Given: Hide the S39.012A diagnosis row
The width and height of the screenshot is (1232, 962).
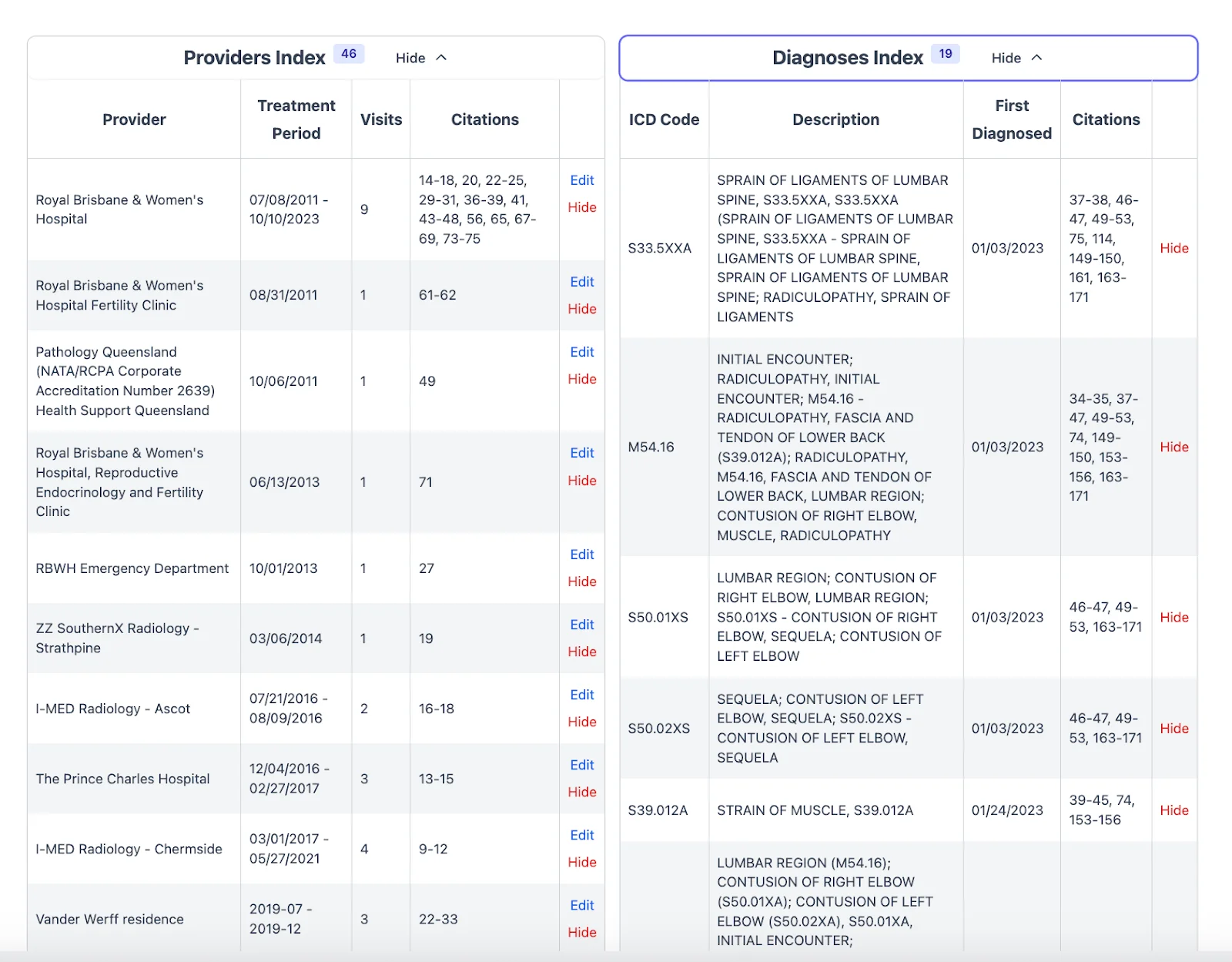Looking at the screenshot, I should (1173, 810).
